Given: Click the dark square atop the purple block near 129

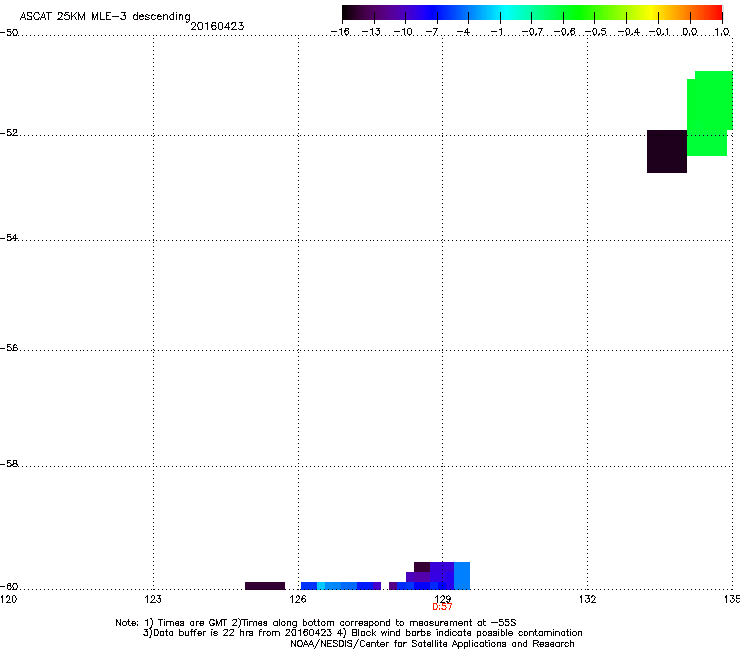Looking at the screenshot, I should (x=422, y=566).
